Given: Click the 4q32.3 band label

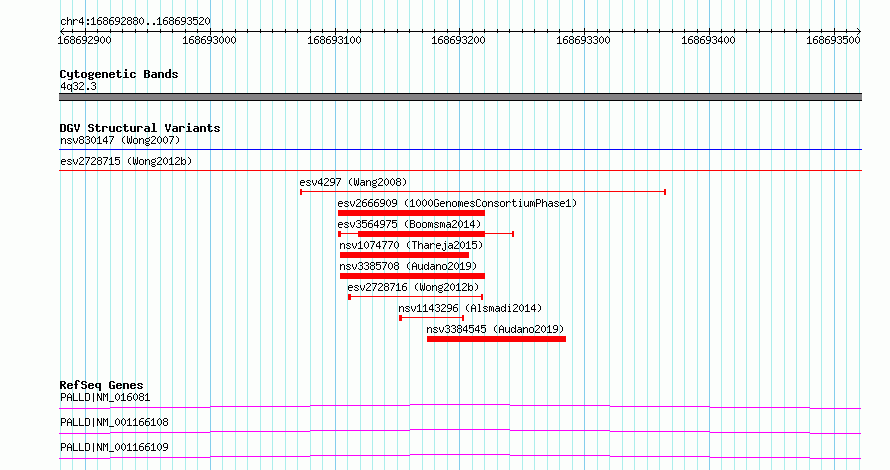Looking at the screenshot, I should 78,86.
